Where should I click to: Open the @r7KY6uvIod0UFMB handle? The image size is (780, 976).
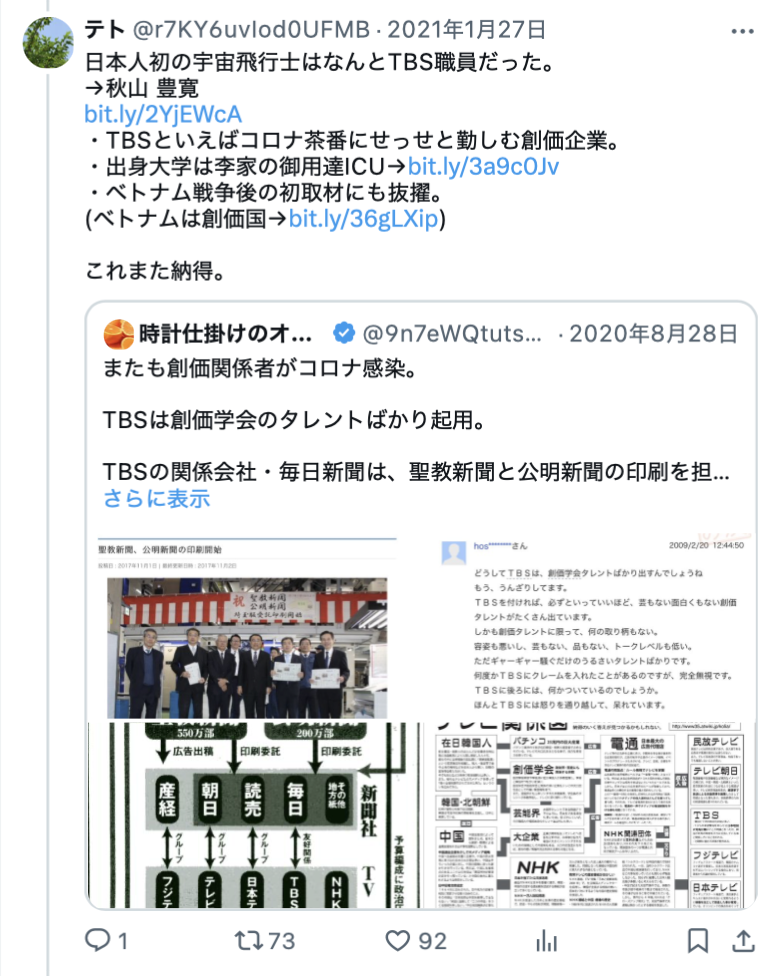[251, 29]
